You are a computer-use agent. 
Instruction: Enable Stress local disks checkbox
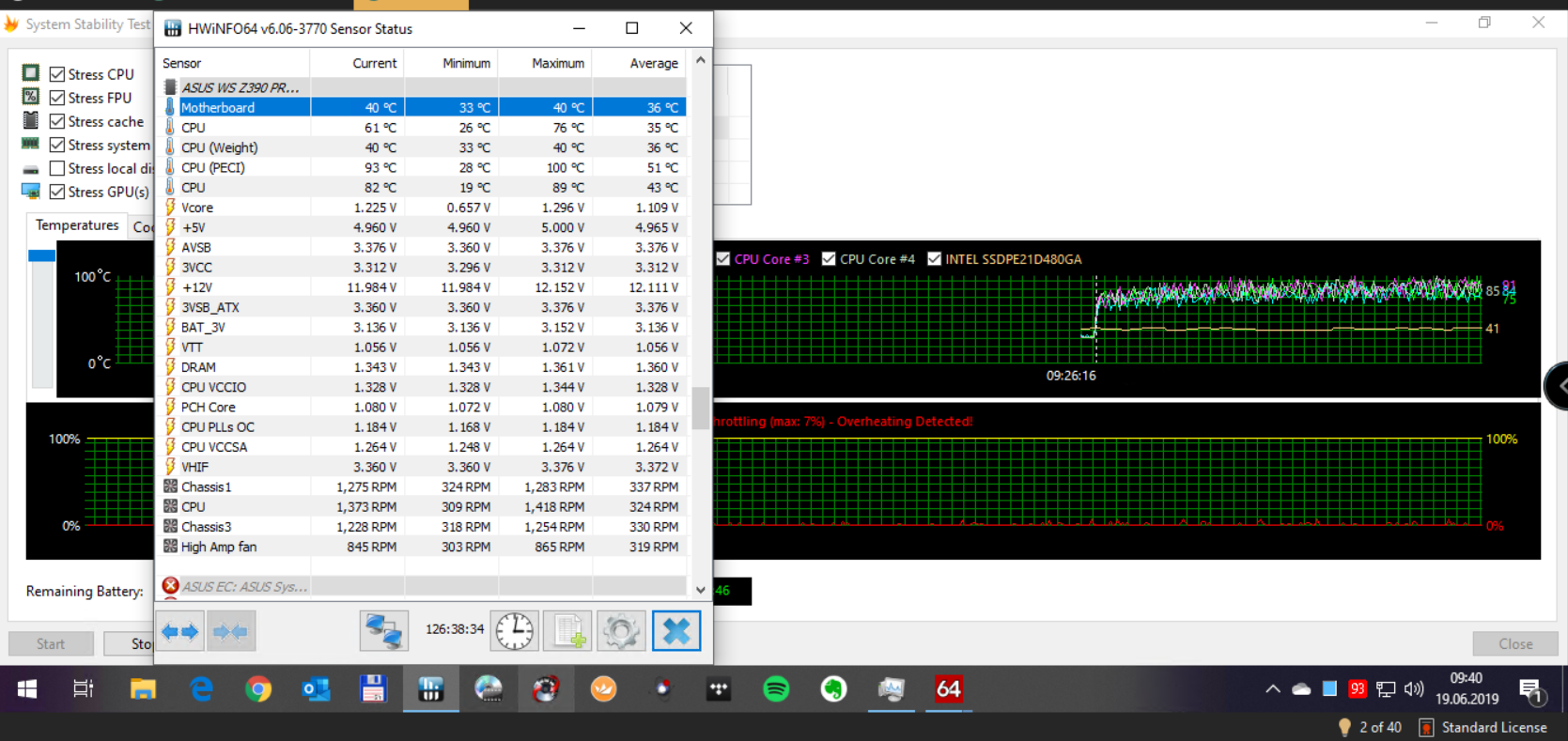(x=57, y=168)
